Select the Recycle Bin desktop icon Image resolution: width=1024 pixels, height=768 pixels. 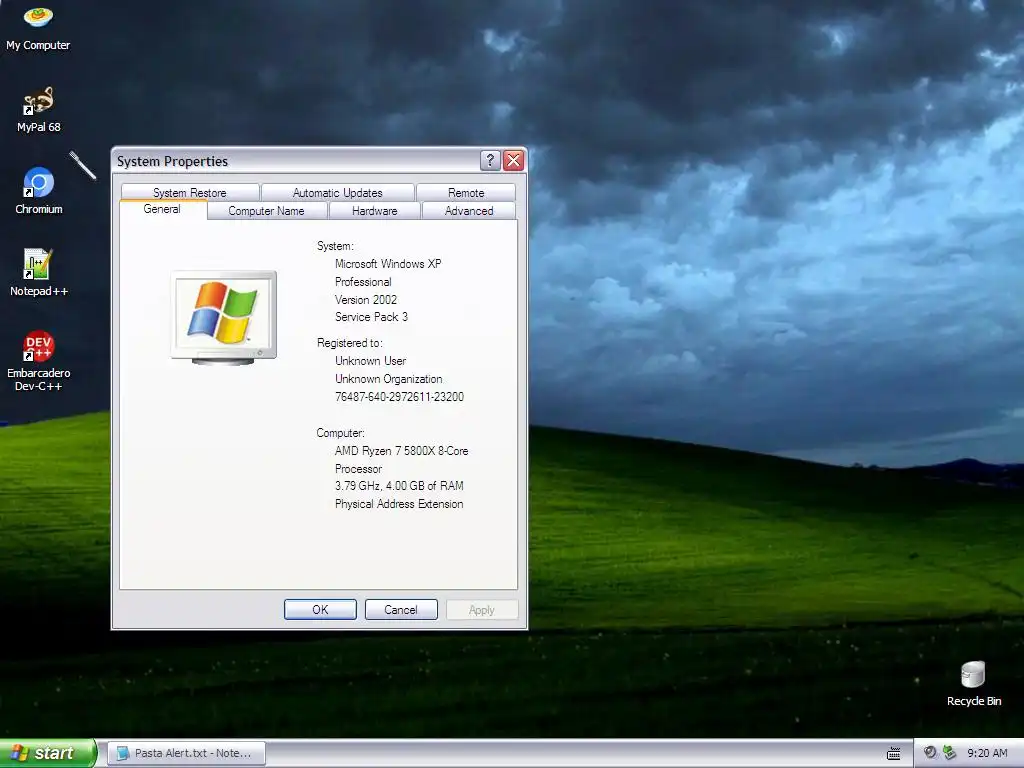pos(973,684)
